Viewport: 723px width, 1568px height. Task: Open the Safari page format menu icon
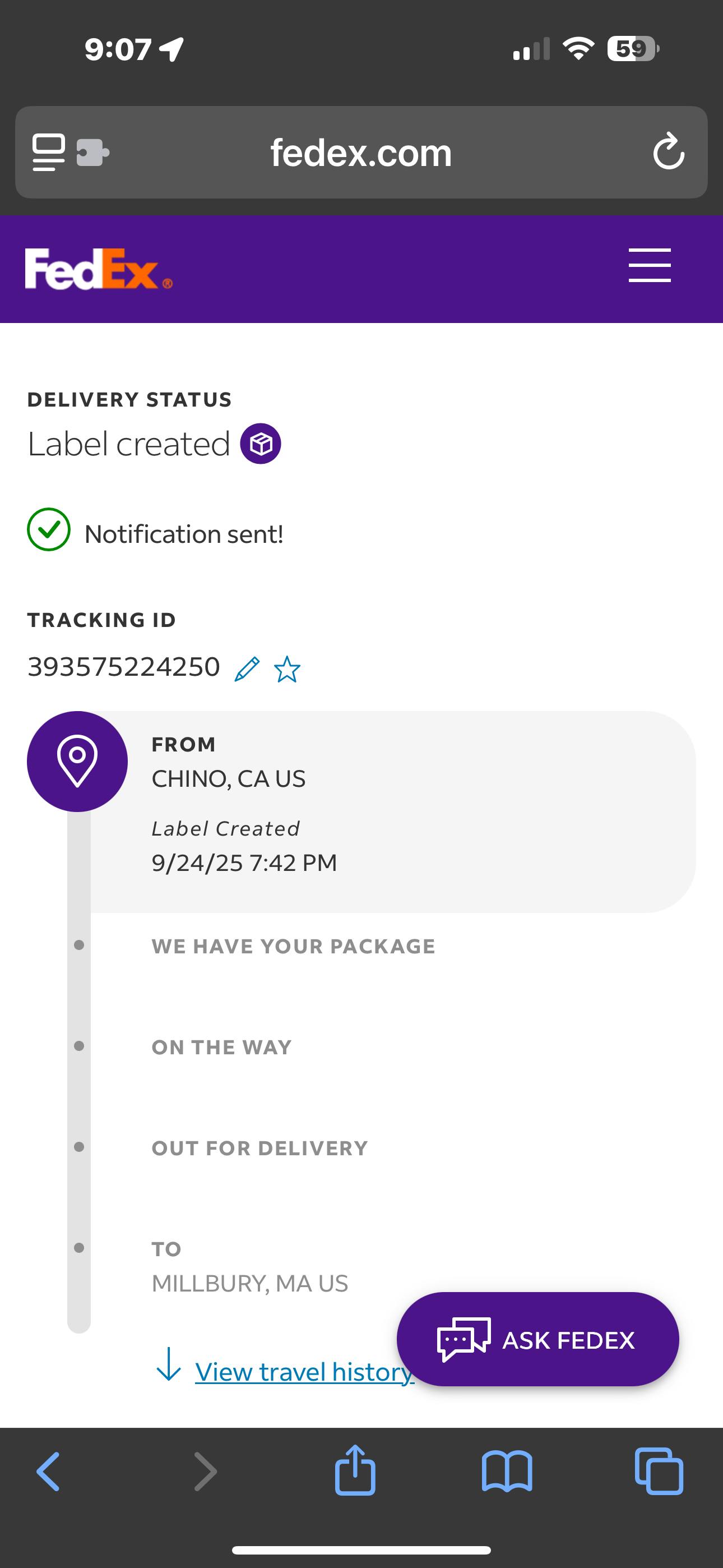49,152
